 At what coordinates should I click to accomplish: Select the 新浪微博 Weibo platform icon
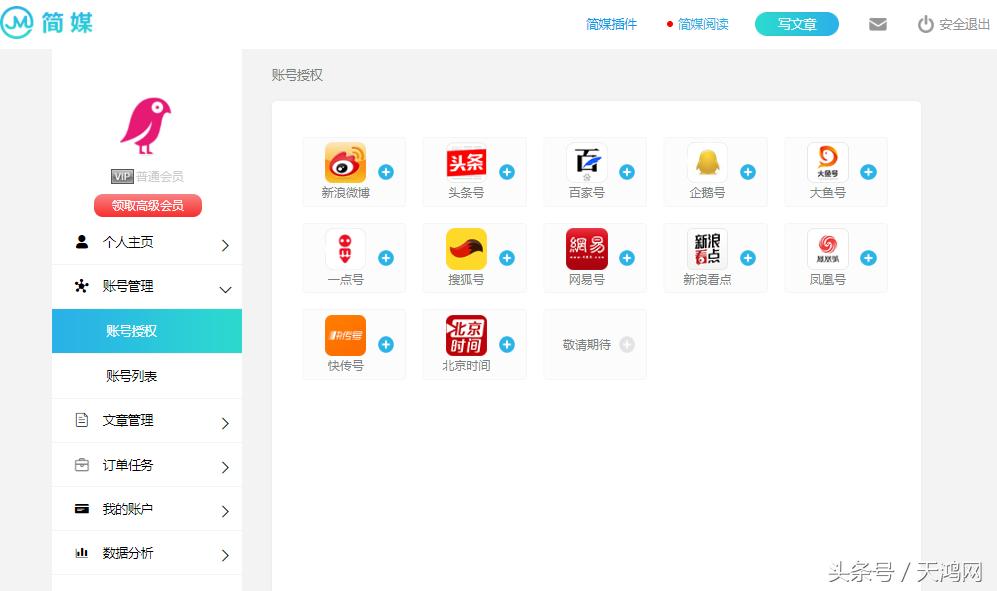[x=345, y=160]
